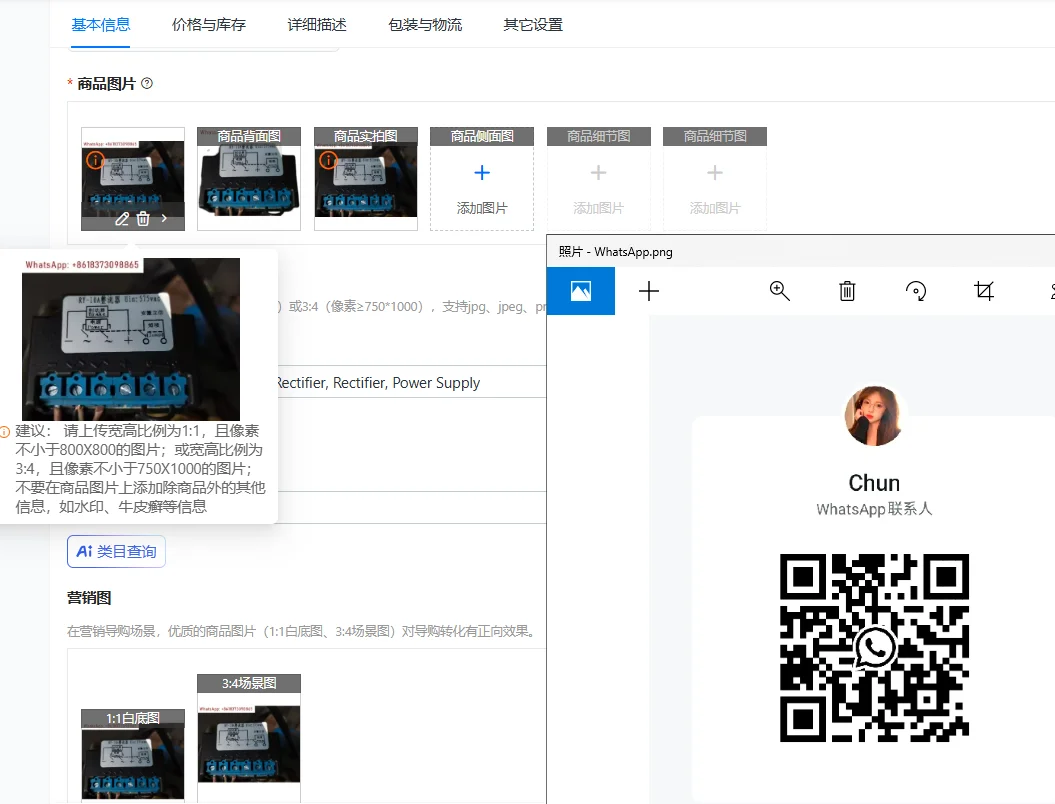The width and height of the screenshot is (1055, 804).
Task: Click the move-right arrow on first product image
Action: pyautogui.click(x=165, y=219)
